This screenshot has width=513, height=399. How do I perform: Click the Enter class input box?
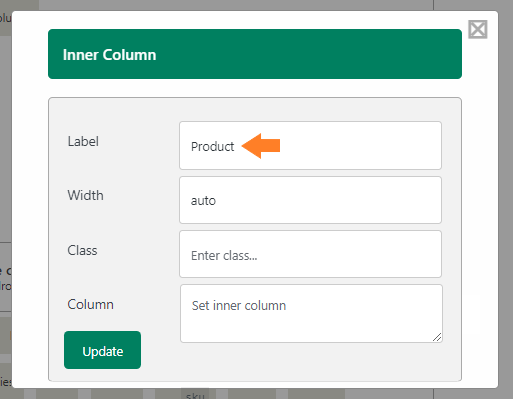point(310,254)
